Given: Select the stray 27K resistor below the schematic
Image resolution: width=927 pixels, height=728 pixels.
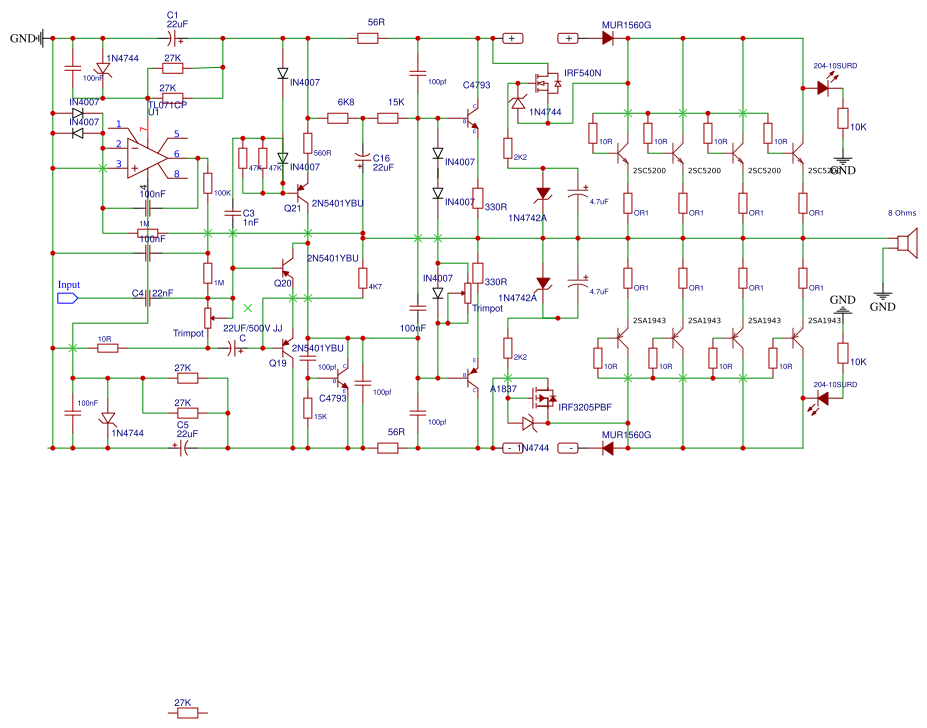Looking at the screenshot, I should coord(187,713).
